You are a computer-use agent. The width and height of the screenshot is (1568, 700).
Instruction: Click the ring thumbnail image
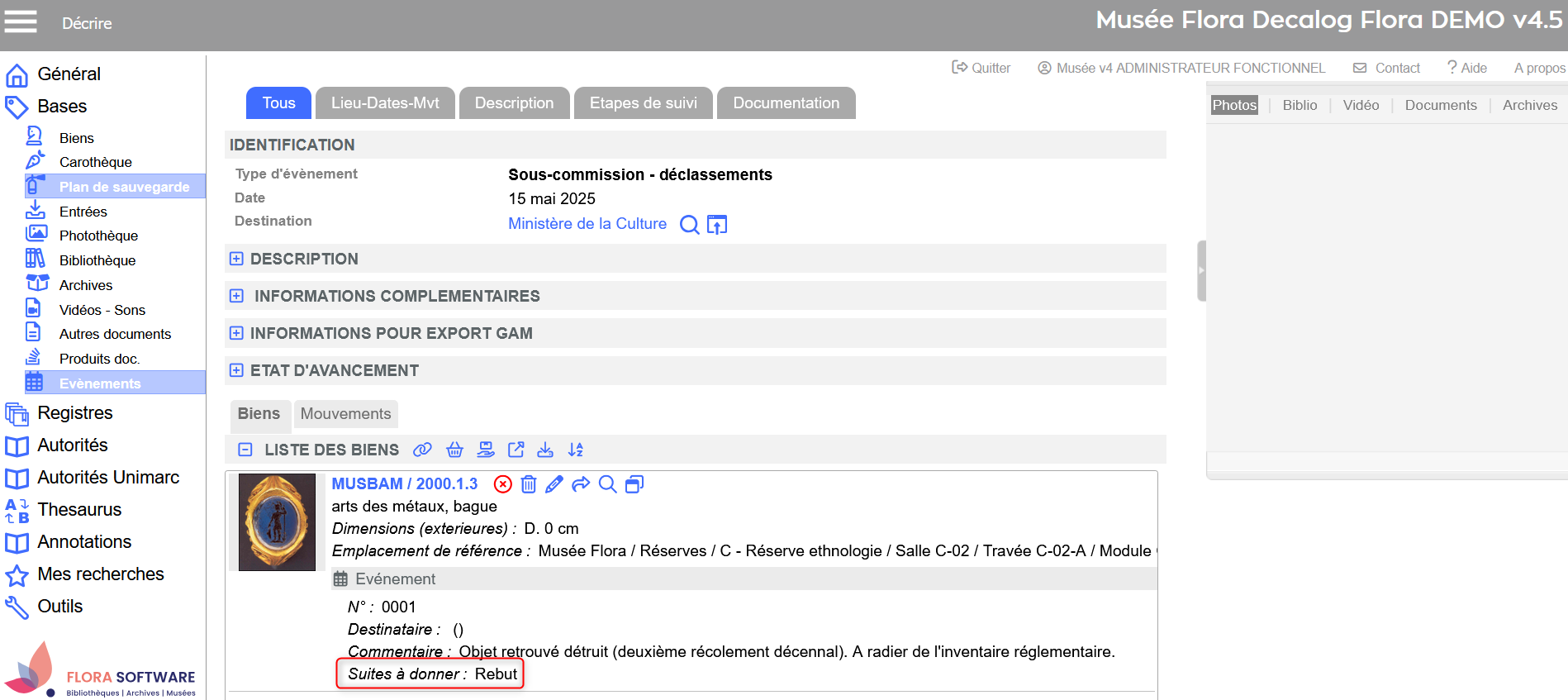click(277, 522)
